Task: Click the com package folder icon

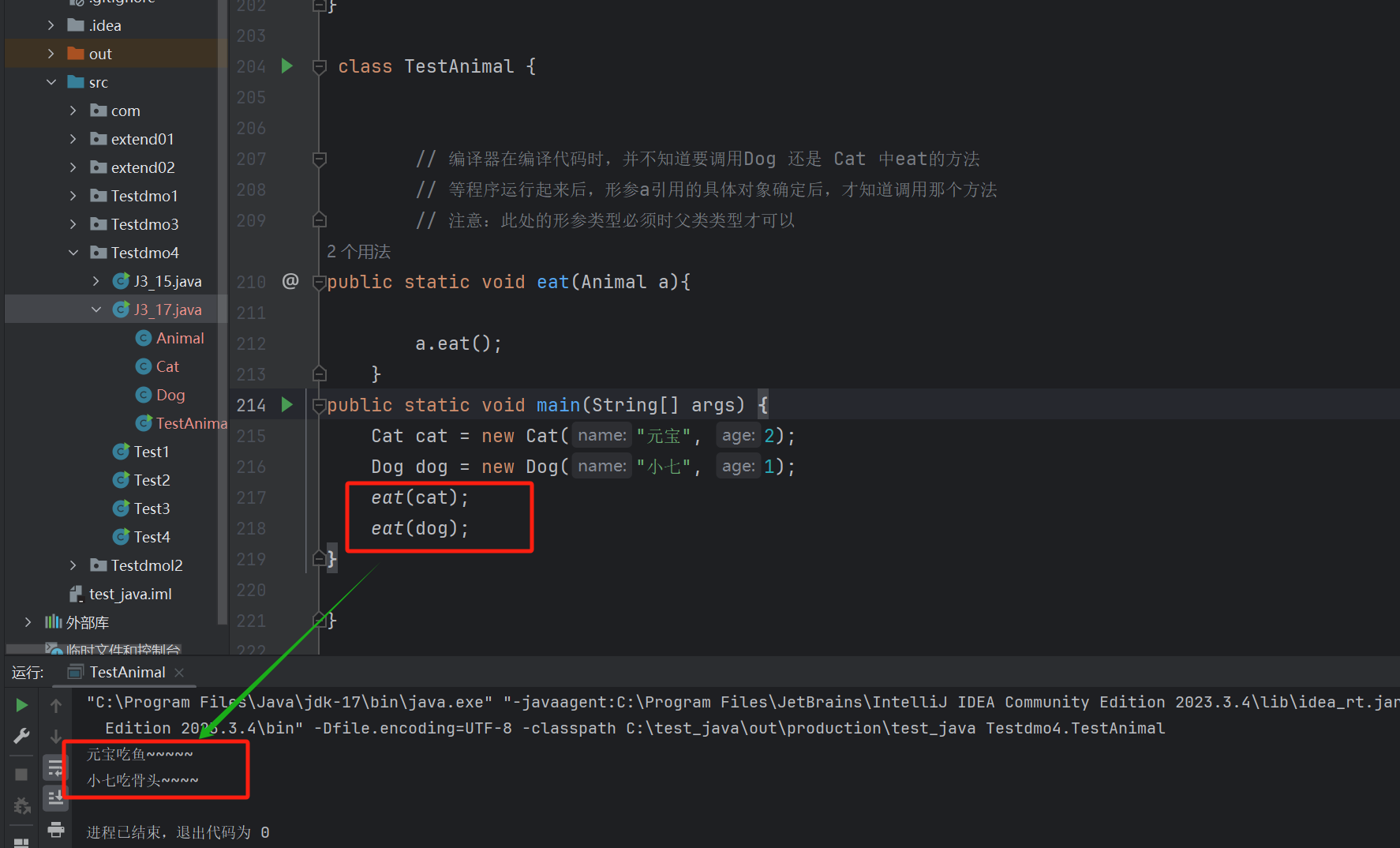Action: [x=98, y=111]
